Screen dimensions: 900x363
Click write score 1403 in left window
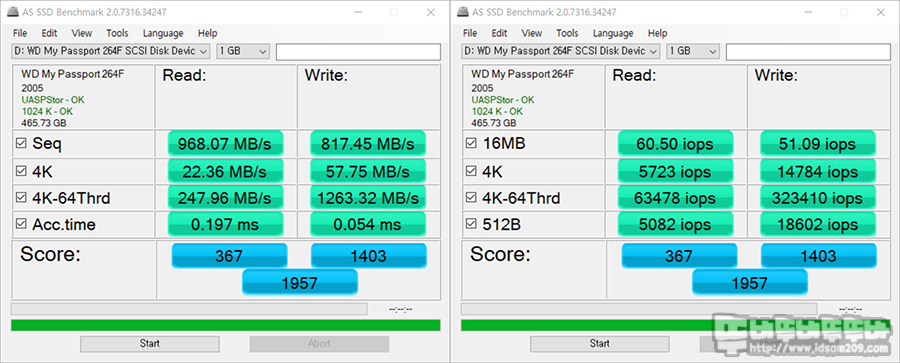(368, 256)
